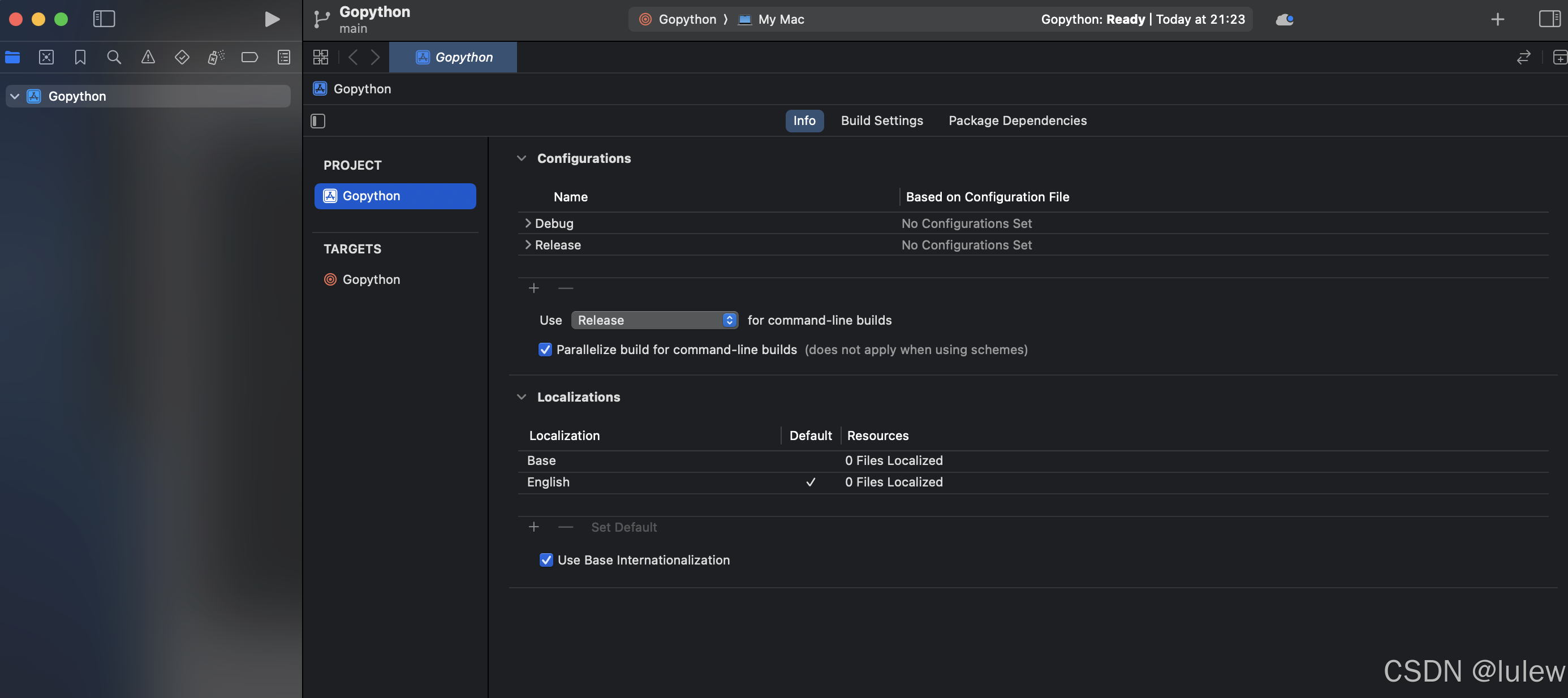1568x698 pixels.
Task: Toggle the right inspector panel
Action: coord(1549,19)
